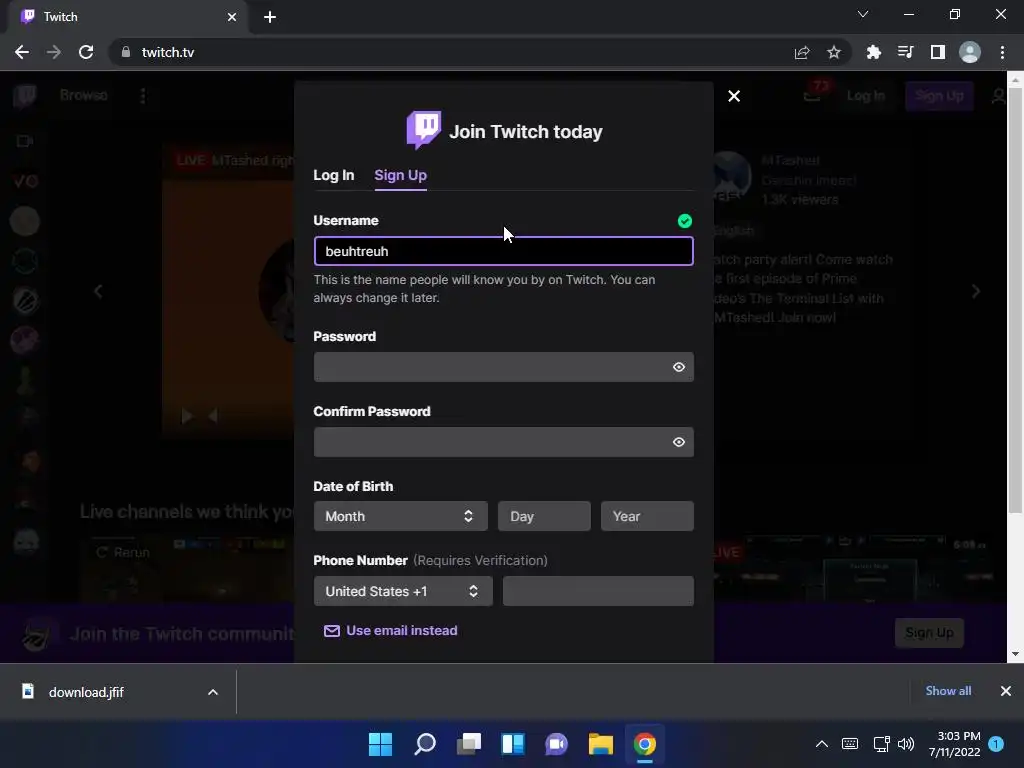The height and width of the screenshot is (768, 1024).
Task: Open Chrome profile avatar
Action: point(970,52)
